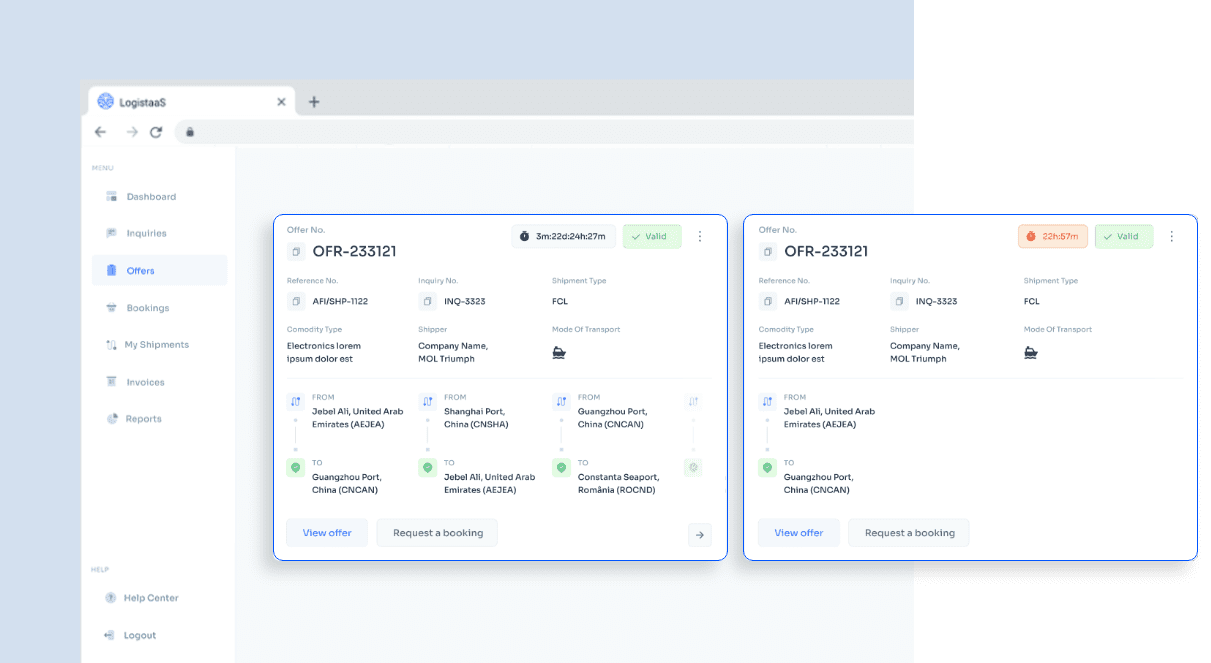Click the browser reload icon
1211x663 pixels.
click(156, 132)
